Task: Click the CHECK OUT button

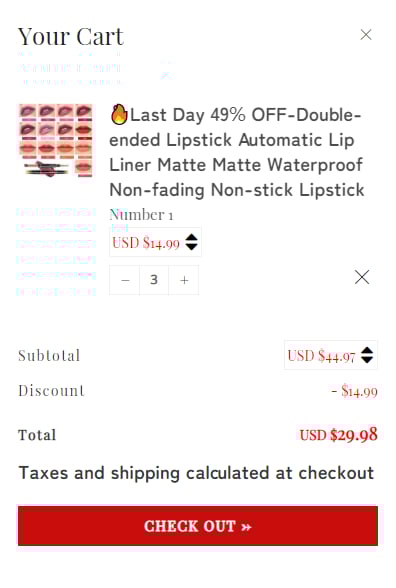Action: 198,526
